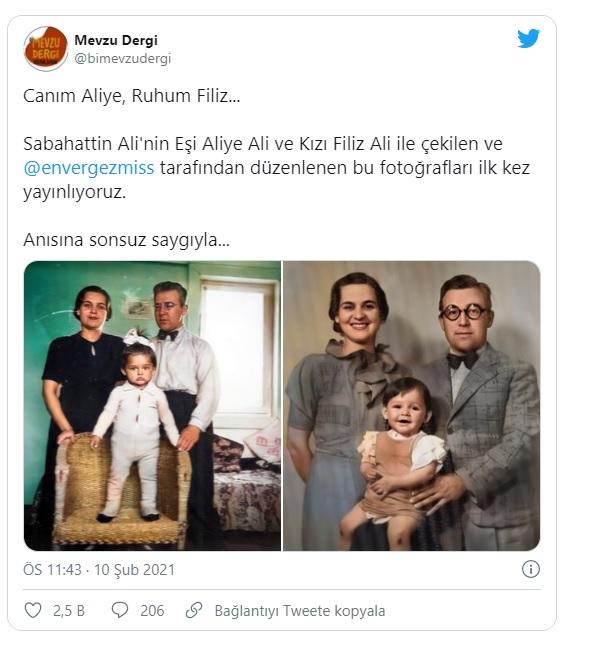Click the word 'yayınlıyoruz.' in the tweet
This screenshot has height=659, width=613.
coord(75,192)
